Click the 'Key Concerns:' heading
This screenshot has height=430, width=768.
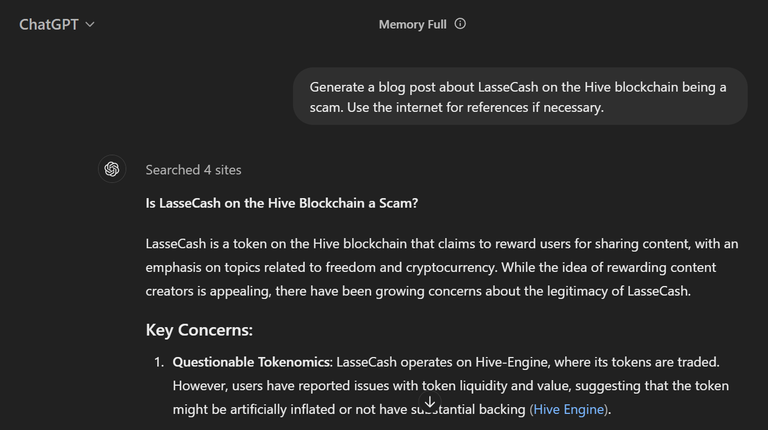click(x=199, y=330)
